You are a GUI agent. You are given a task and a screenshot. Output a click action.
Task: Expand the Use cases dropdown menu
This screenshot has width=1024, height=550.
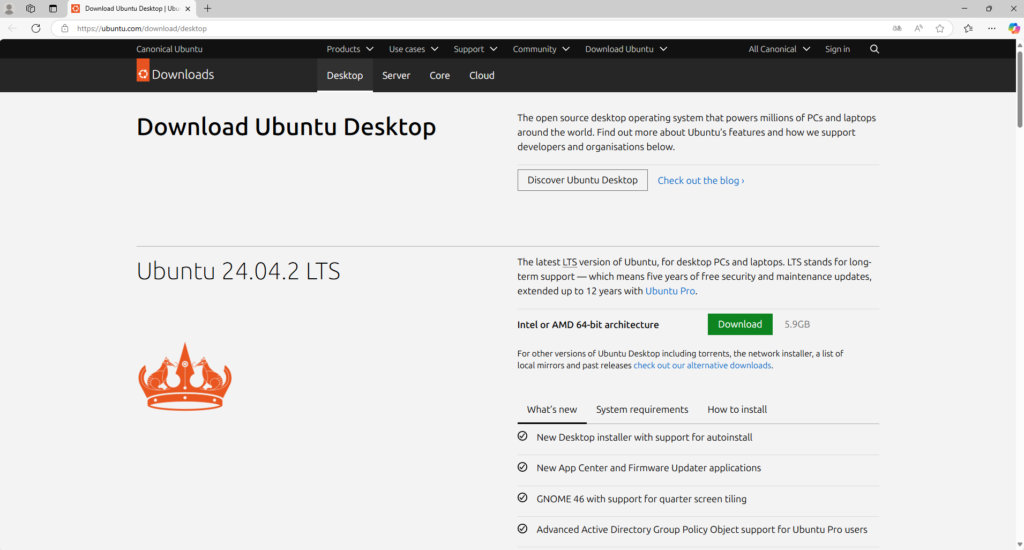click(x=413, y=49)
